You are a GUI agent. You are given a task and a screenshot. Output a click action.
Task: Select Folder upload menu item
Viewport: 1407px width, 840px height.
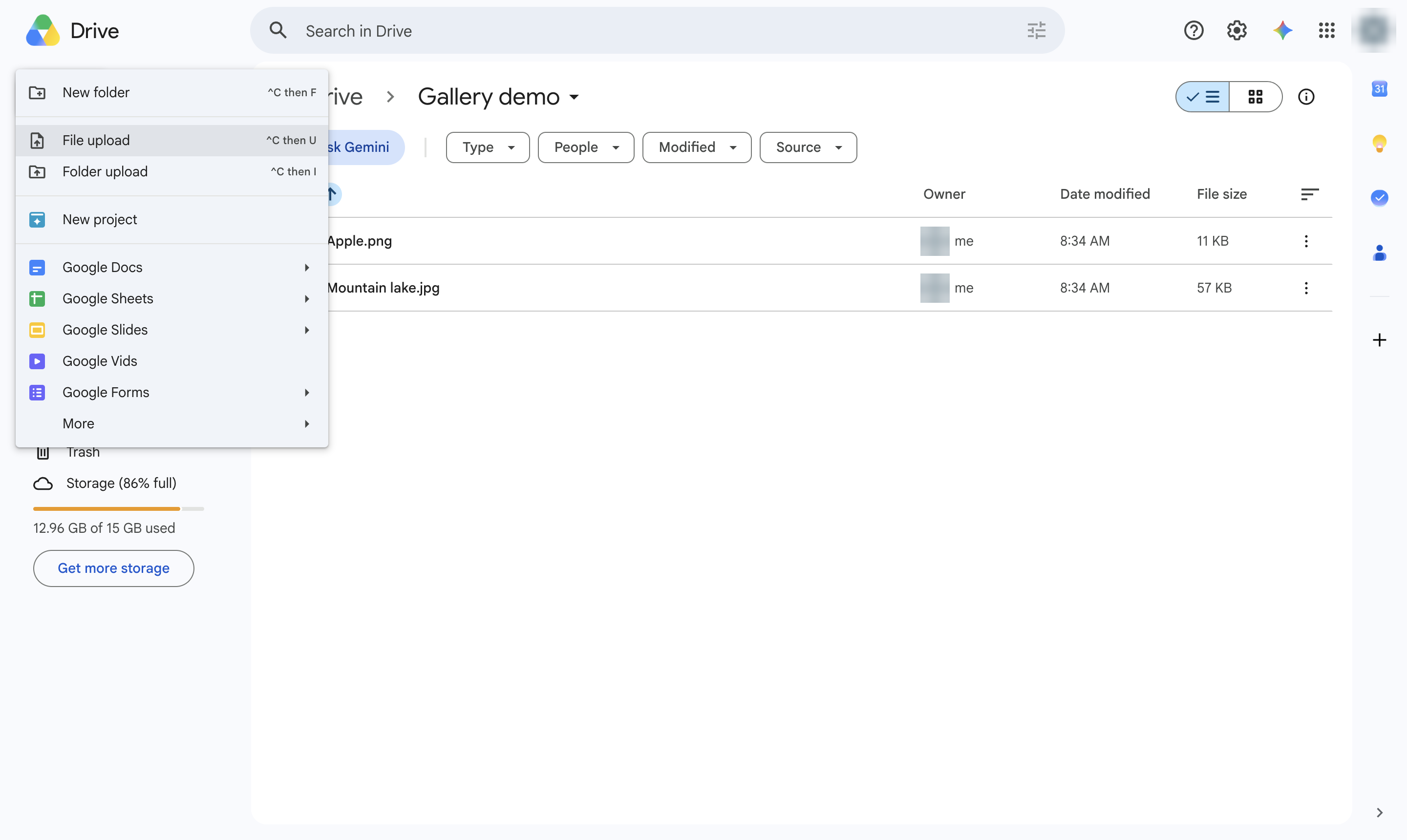pos(171,171)
